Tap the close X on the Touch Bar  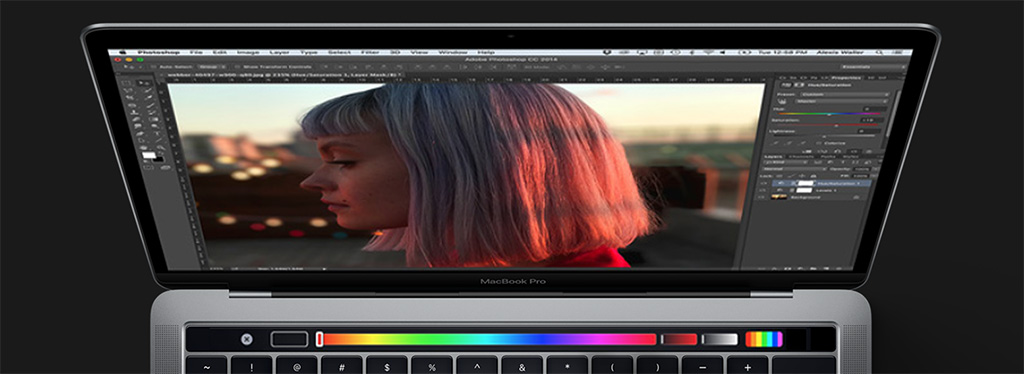247,339
